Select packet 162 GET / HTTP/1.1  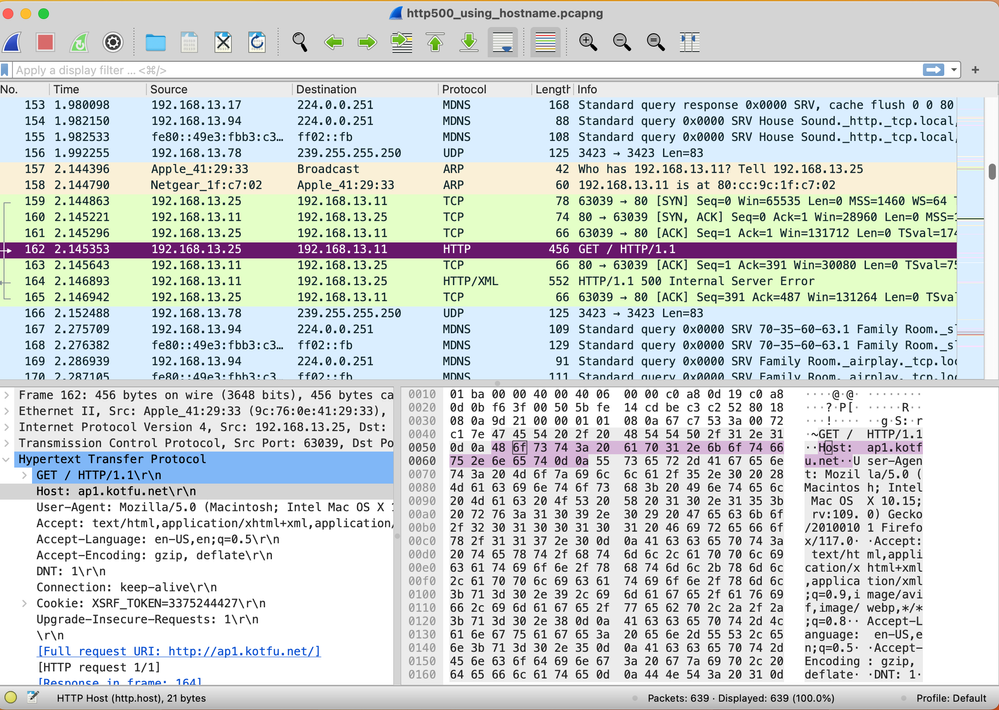click(x=478, y=249)
